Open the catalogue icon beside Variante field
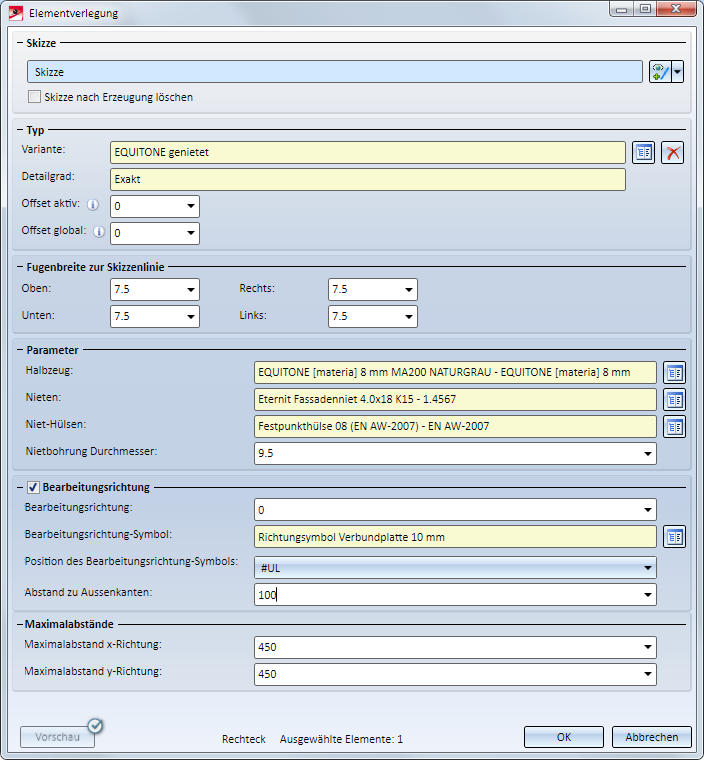The image size is (704, 760). coord(643,153)
